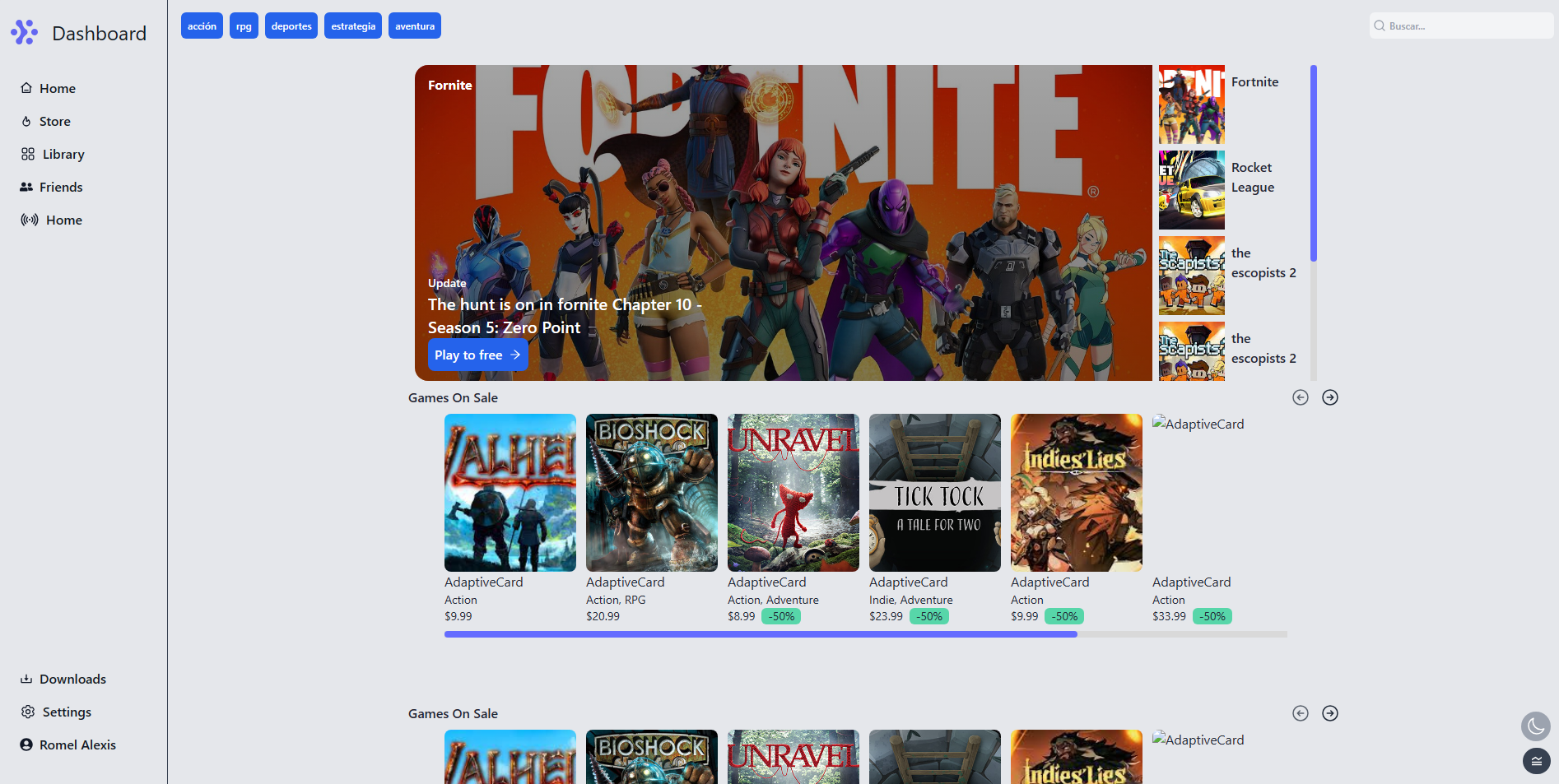This screenshot has height=784, width=1559.
Task: Toggle dark mode with moon icon
Action: (1535, 726)
